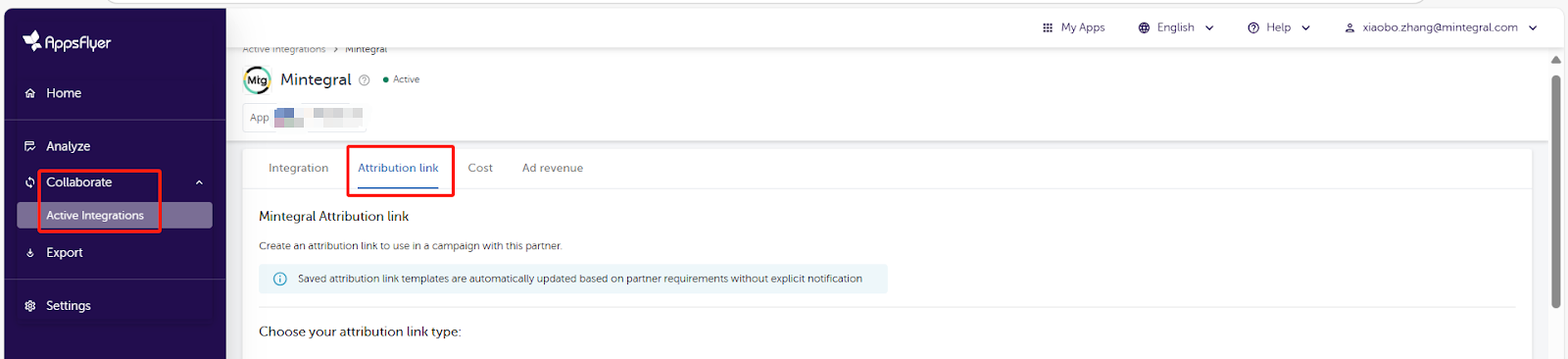Click the Active integrations breadcrumb link
Image resolution: width=1568 pixels, height=359 pixels.
pos(284,49)
